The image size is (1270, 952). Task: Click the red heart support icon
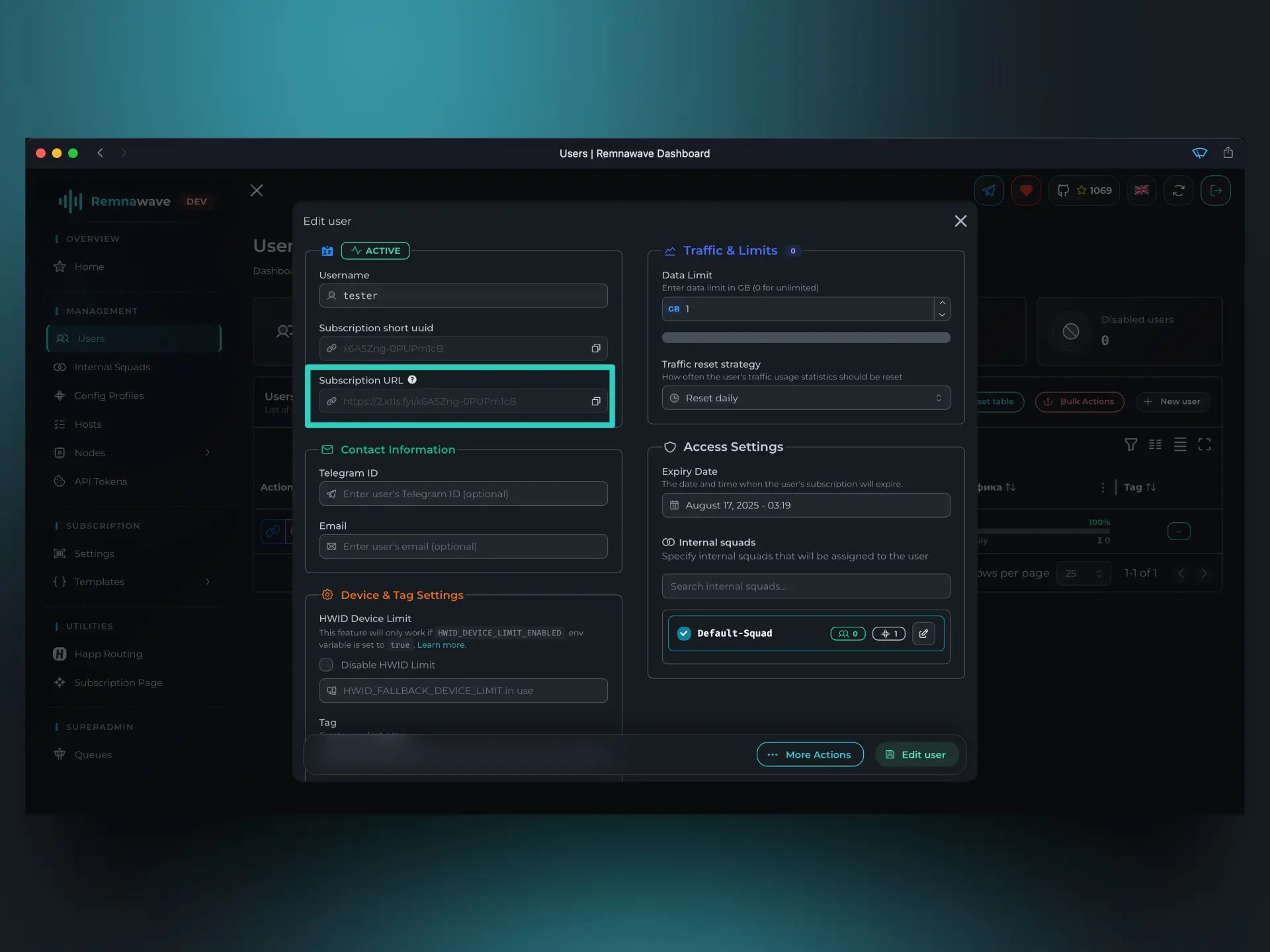(x=1025, y=190)
